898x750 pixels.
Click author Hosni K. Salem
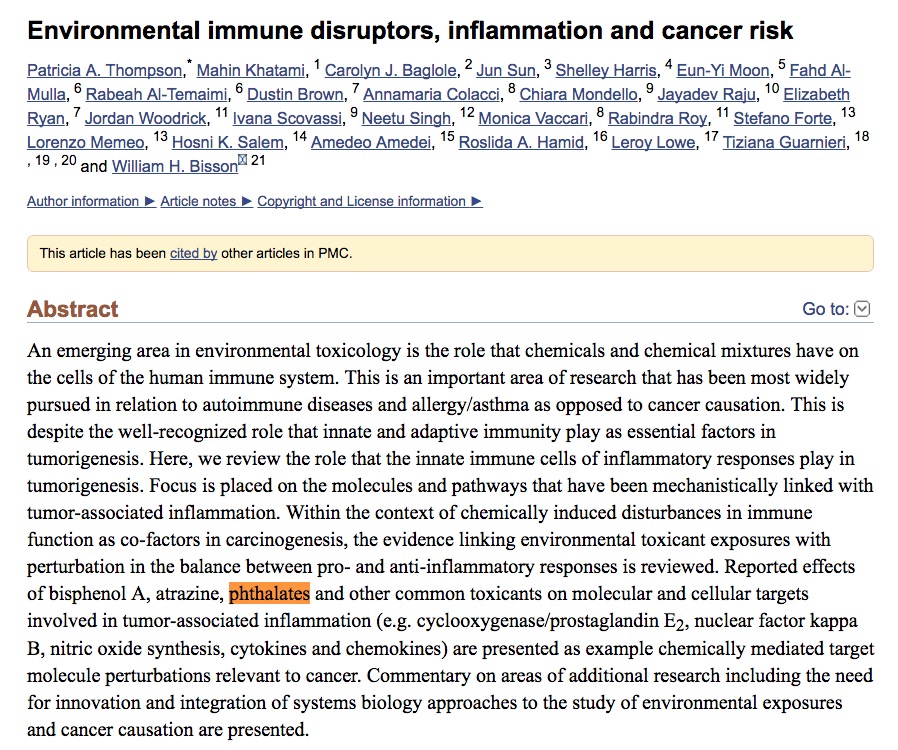tap(228, 142)
